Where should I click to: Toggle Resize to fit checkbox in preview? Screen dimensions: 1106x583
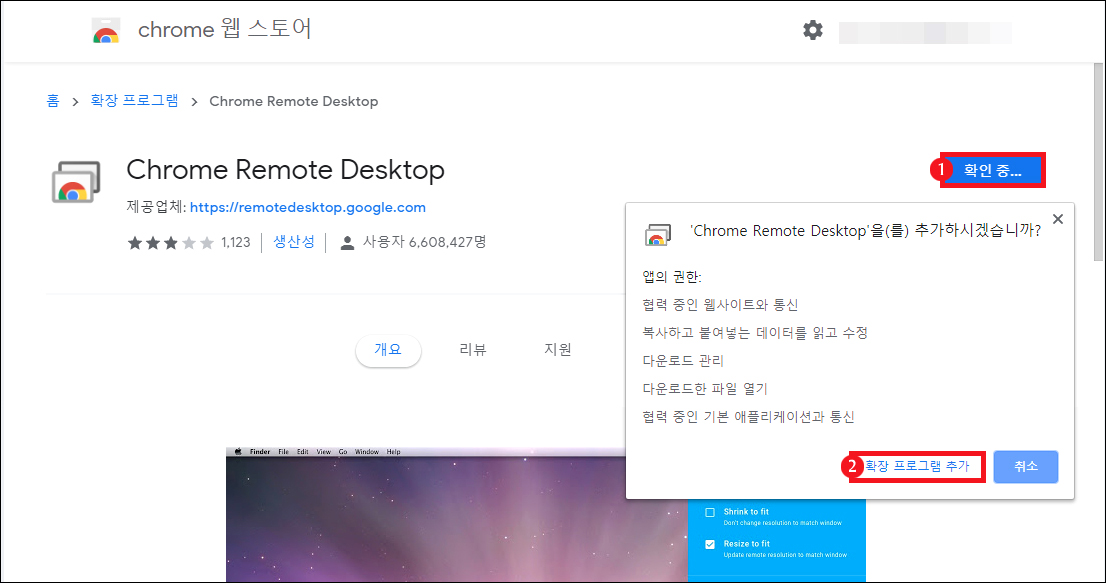710,544
